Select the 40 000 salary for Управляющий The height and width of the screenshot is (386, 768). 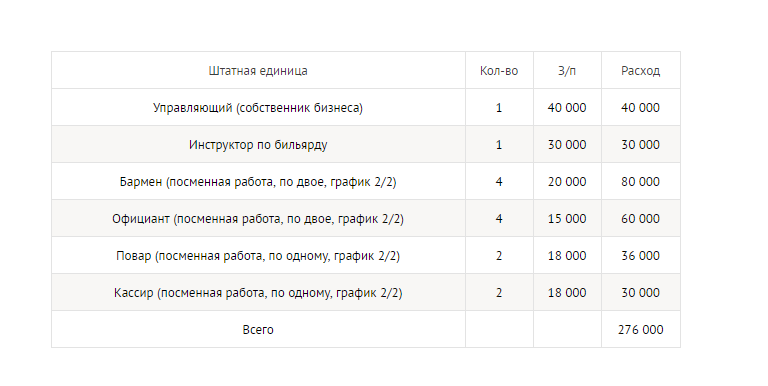(x=567, y=107)
